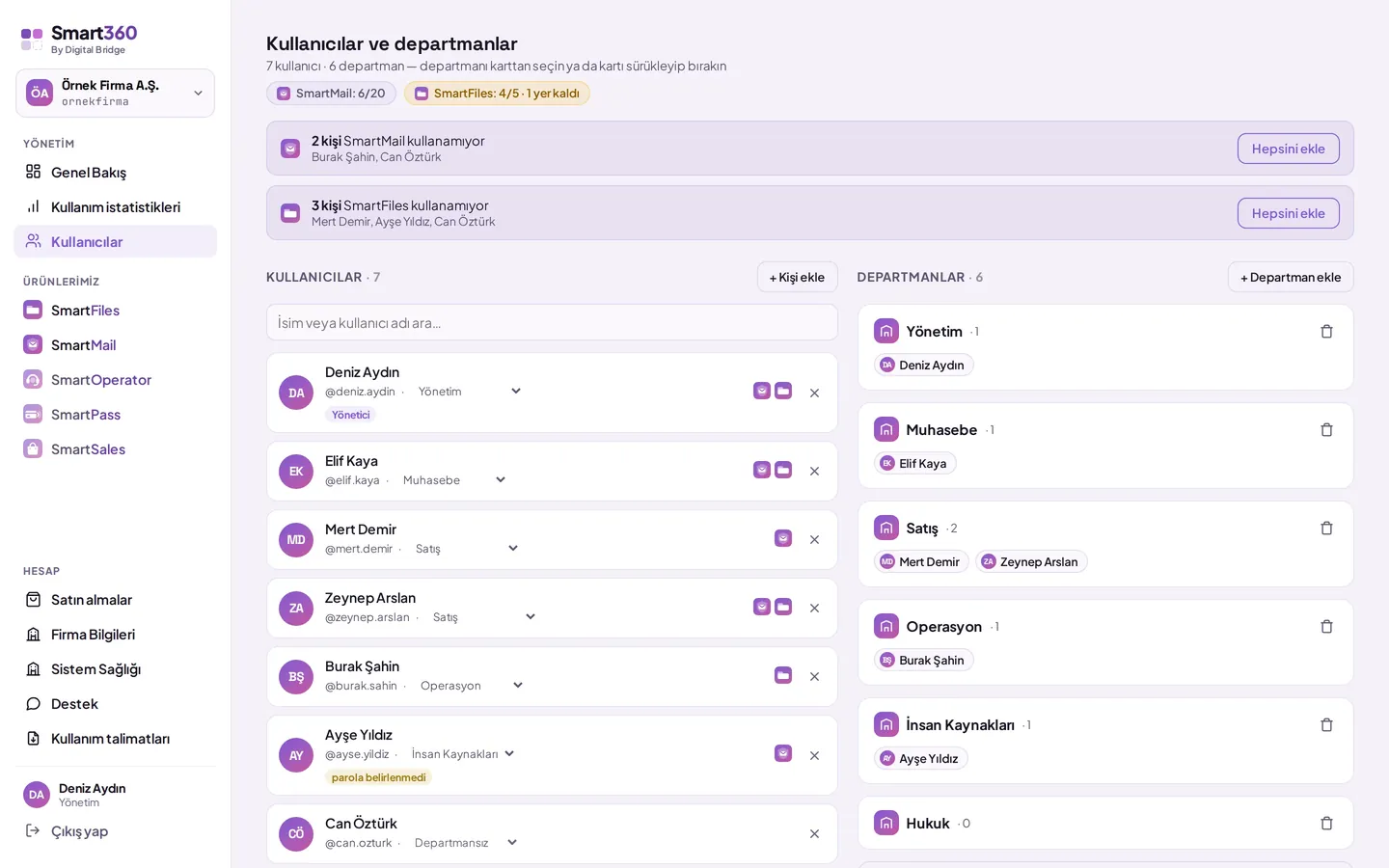Go to Kullanım istatistikleri page

tap(115, 206)
